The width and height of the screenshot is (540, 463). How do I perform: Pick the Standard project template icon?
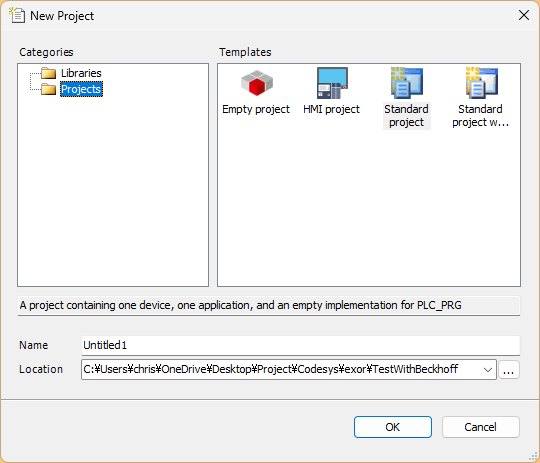coord(407,83)
